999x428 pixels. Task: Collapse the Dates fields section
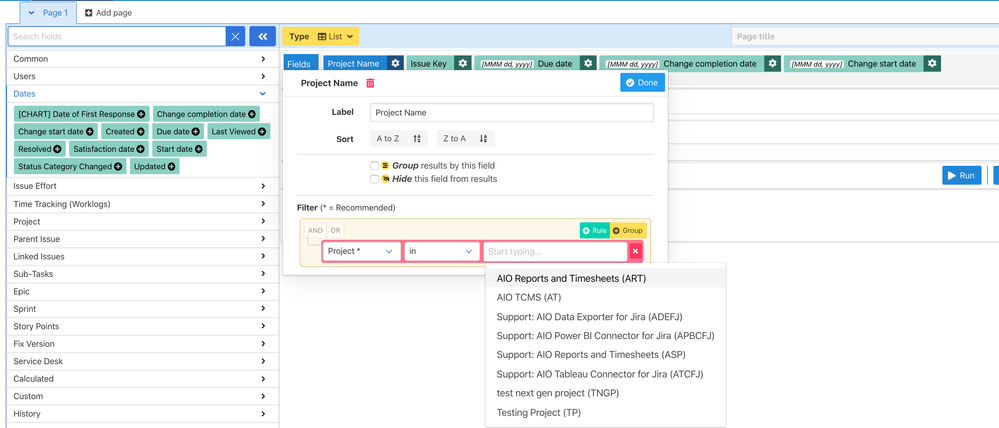pyautogui.click(x=143, y=94)
